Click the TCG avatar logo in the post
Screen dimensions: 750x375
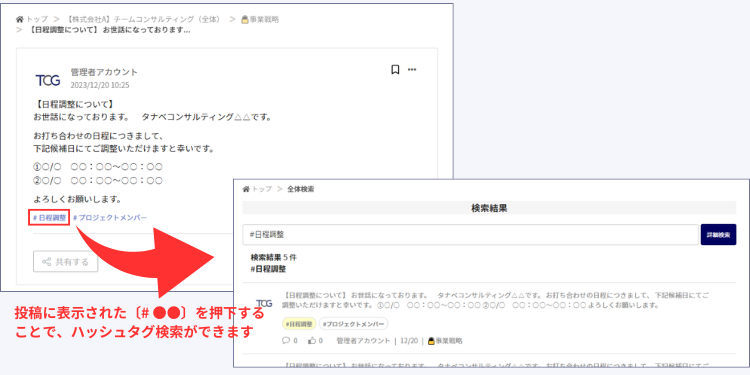point(48,80)
